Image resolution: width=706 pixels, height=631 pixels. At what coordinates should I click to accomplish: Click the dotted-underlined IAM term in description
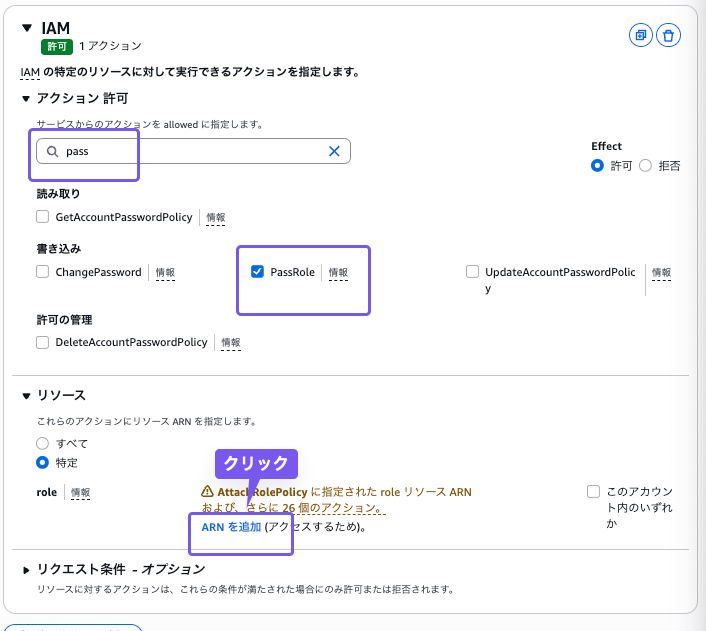coord(30,73)
